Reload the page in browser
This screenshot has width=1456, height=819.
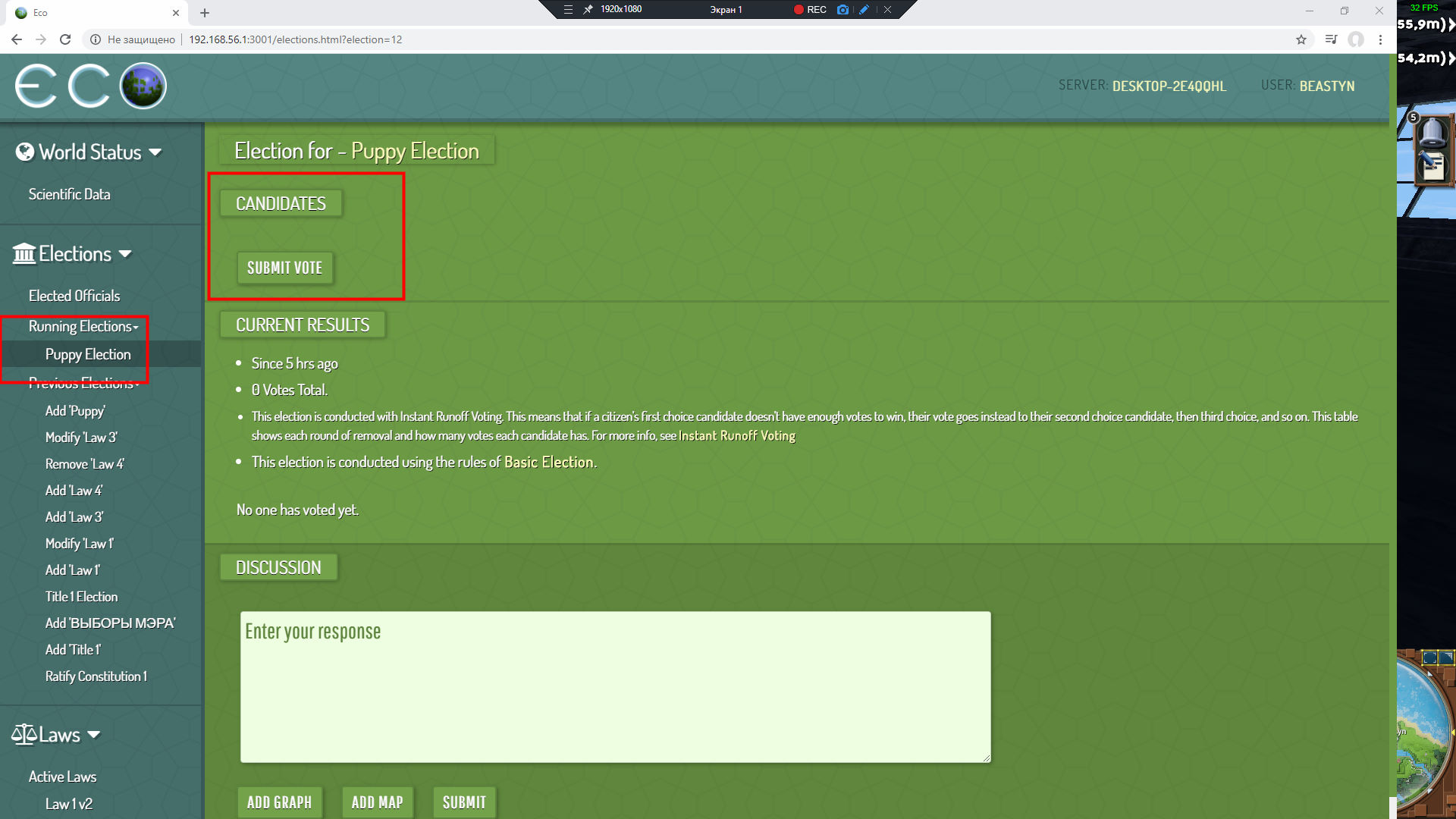65,39
